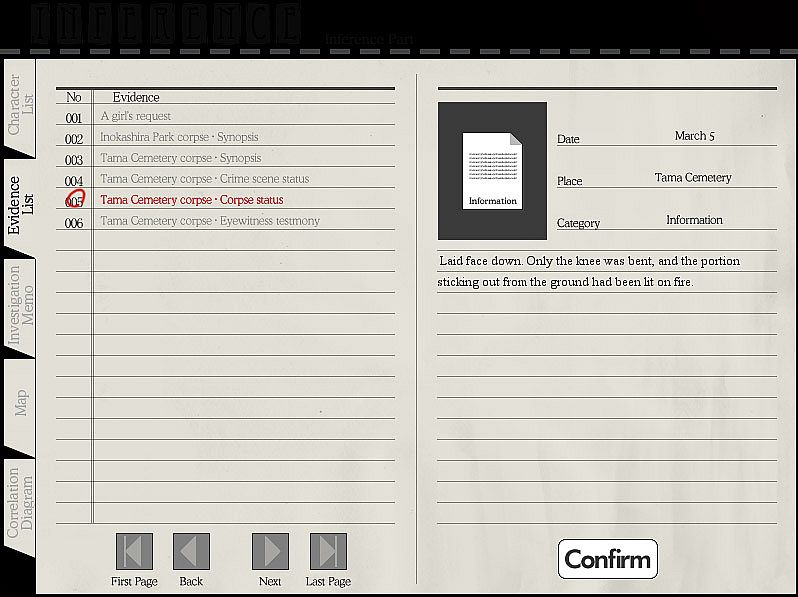798x597 pixels.
Task: Go to the first page of evidence
Action: point(134,551)
